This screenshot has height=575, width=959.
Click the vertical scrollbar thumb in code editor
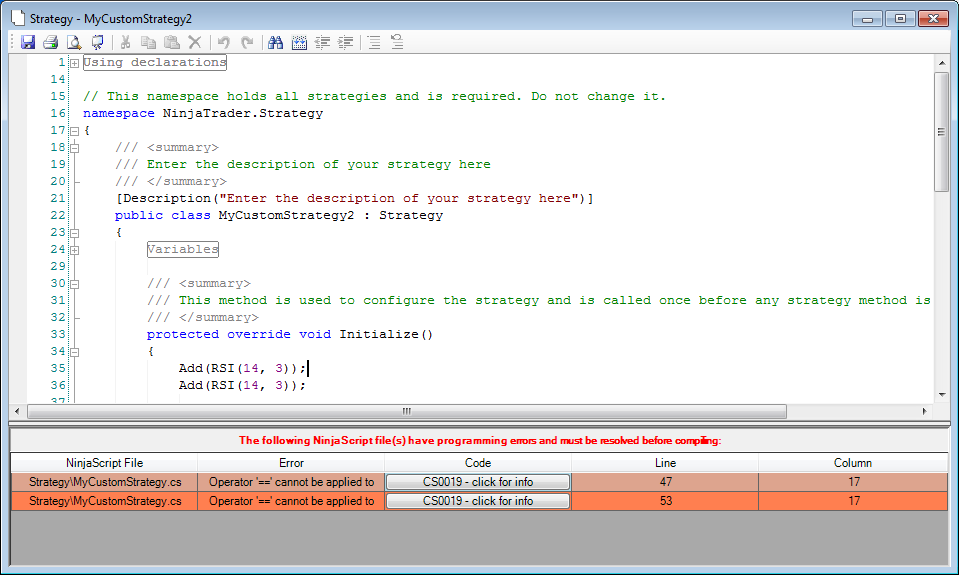(x=941, y=132)
